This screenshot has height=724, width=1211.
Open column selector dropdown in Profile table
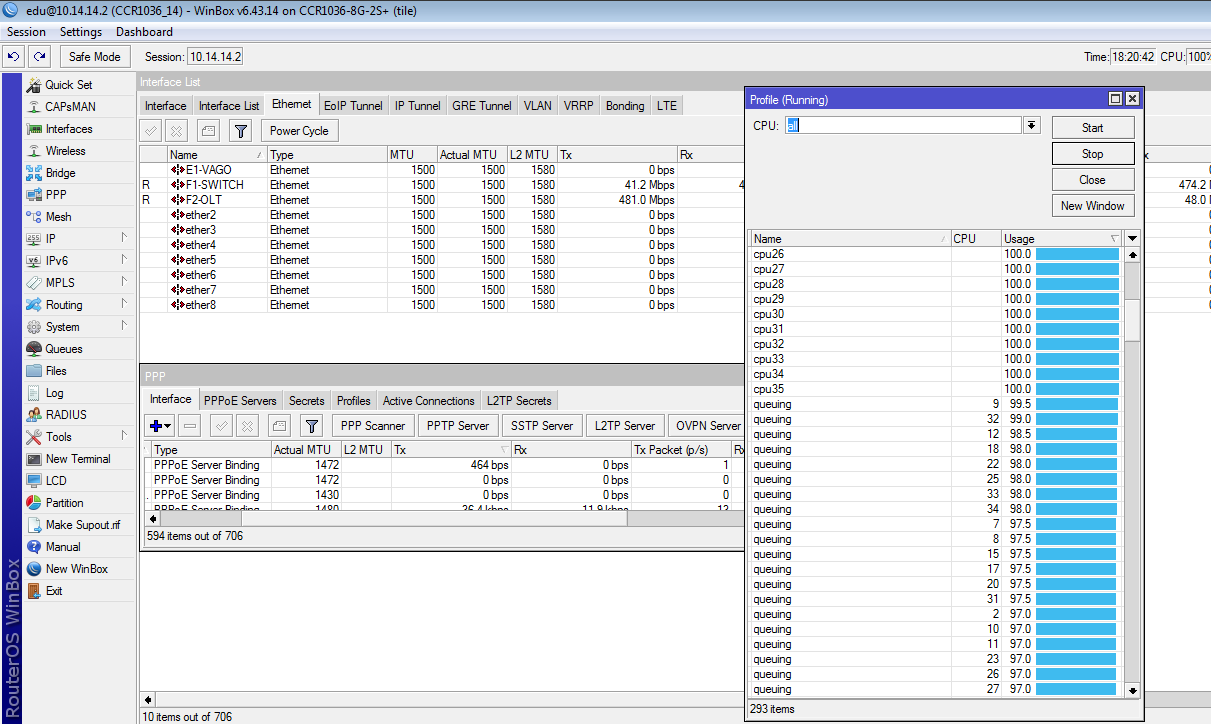1132,239
